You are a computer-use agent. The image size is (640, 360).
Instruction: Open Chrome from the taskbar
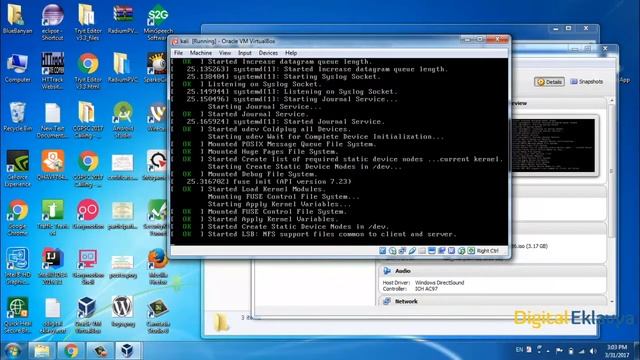(71, 351)
